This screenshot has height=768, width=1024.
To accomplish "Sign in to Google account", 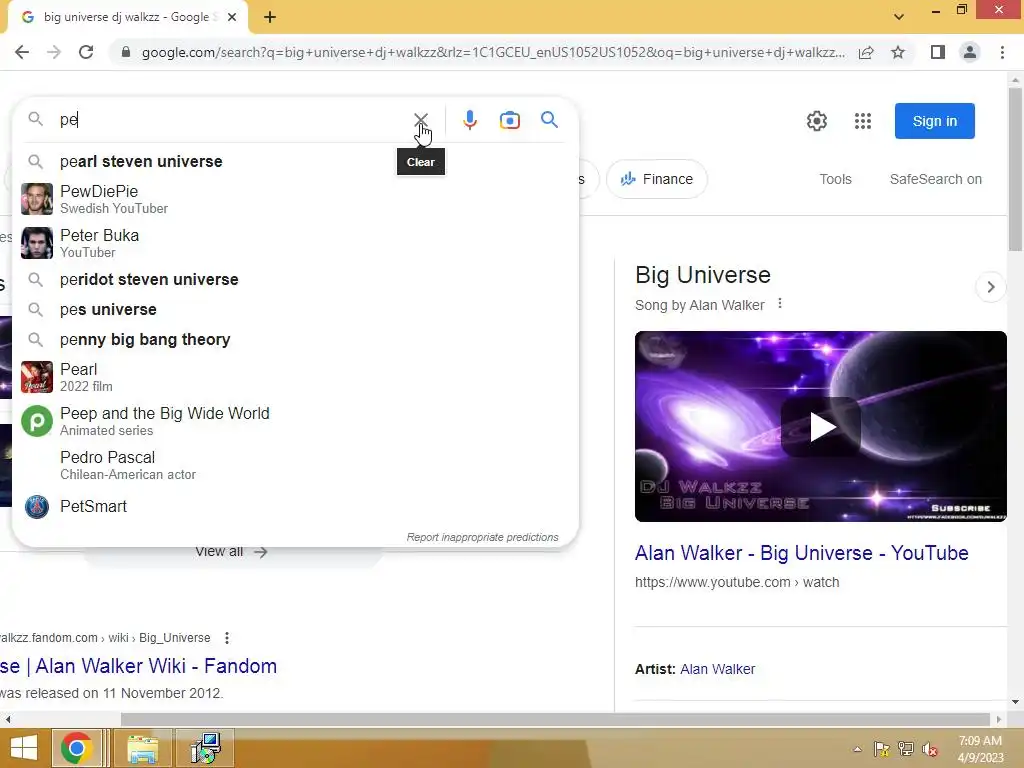I will coord(935,121).
